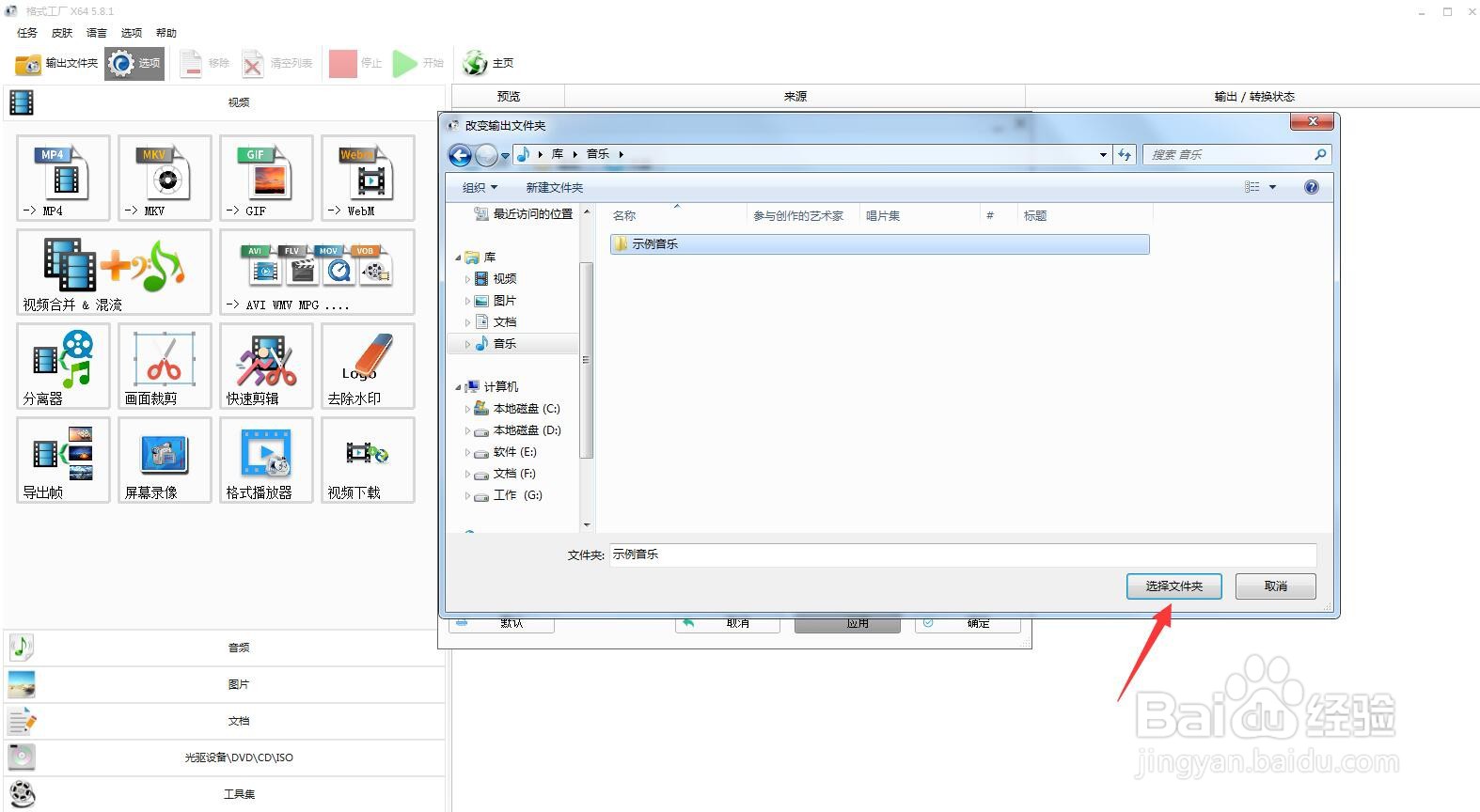Image resolution: width=1480 pixels, height=812 pixels.
Task: Refresh the folder dialog location
Action: 1125,154
